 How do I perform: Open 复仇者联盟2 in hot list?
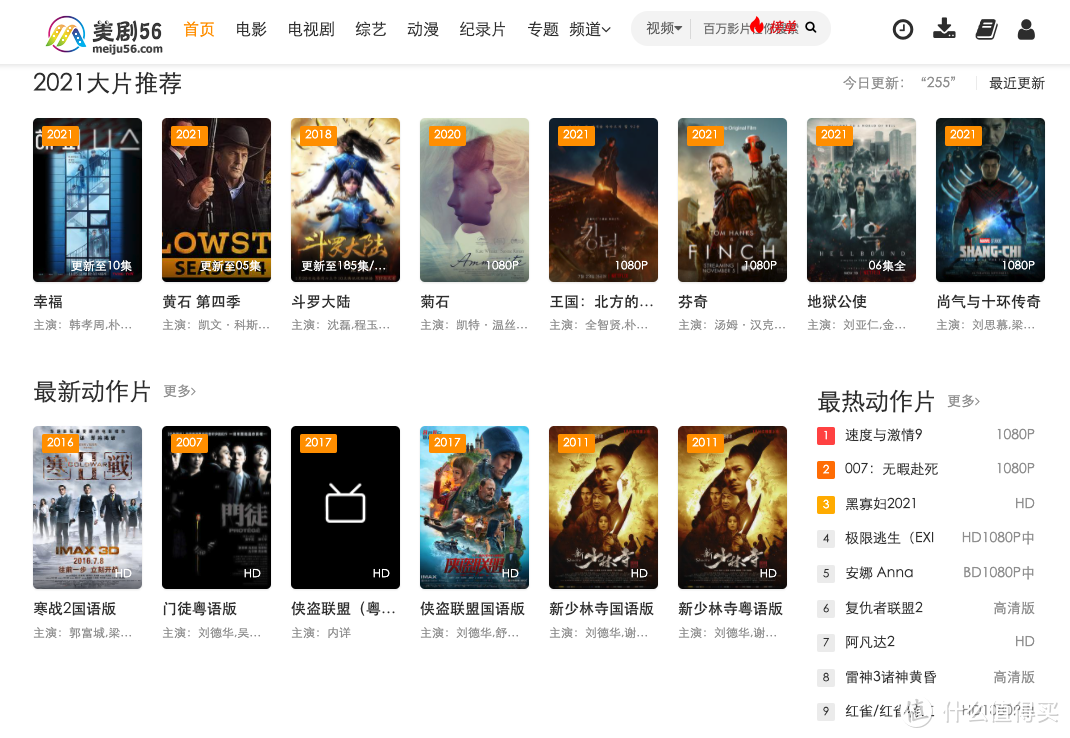tap(884, 608)
